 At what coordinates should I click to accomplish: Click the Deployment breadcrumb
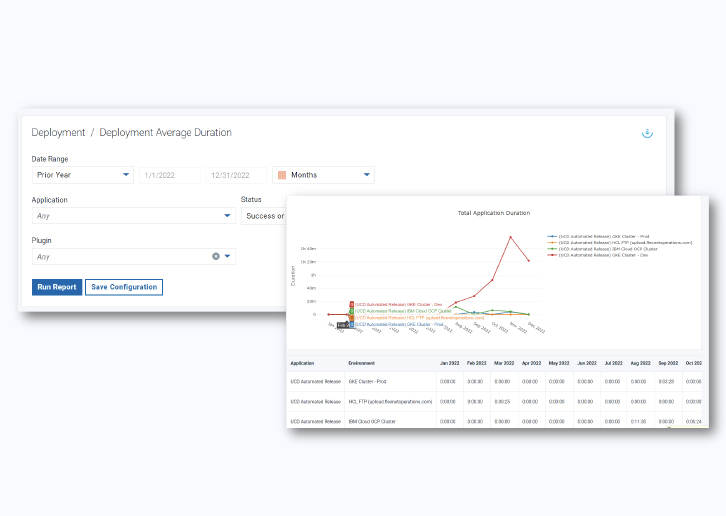[x=58, y=132]
